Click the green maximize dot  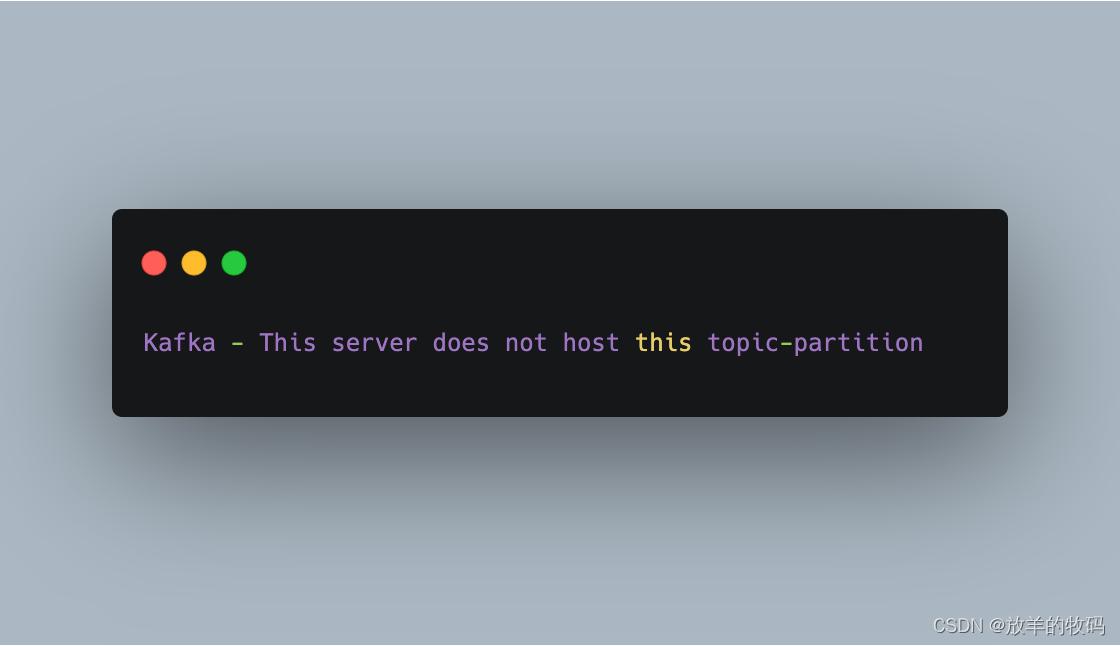[x=234, y=263]
